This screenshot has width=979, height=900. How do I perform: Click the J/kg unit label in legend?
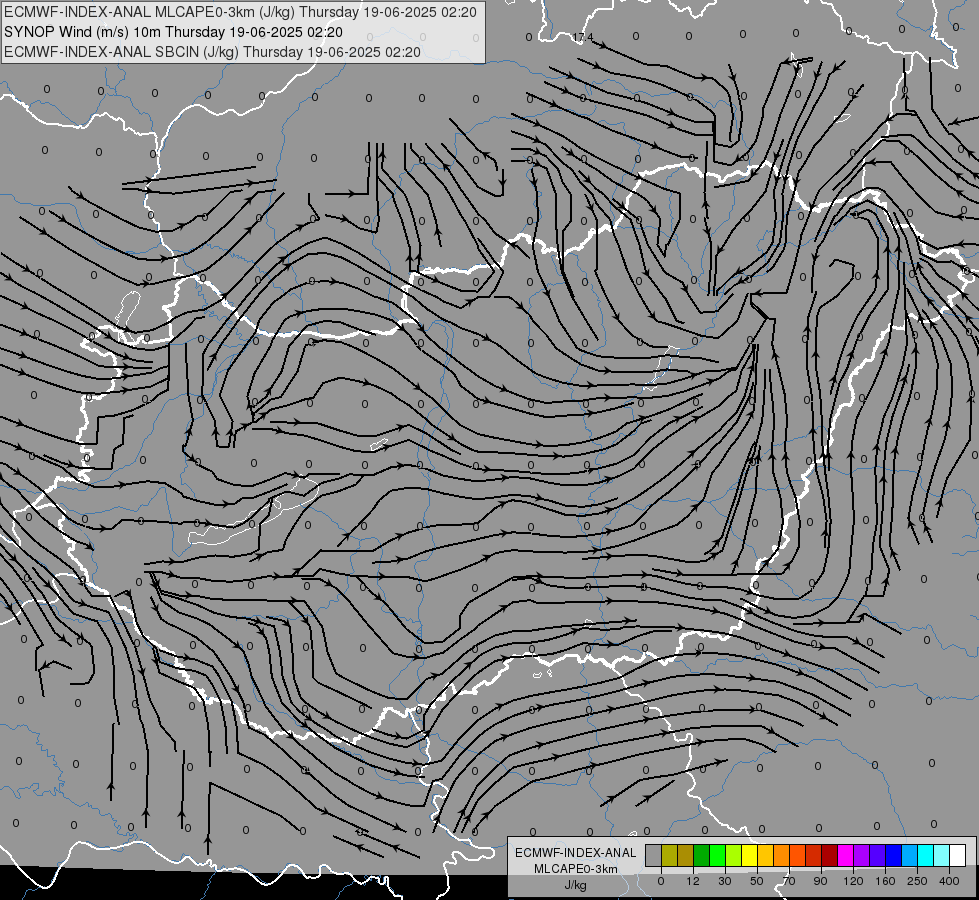click(x=575, y=885)
